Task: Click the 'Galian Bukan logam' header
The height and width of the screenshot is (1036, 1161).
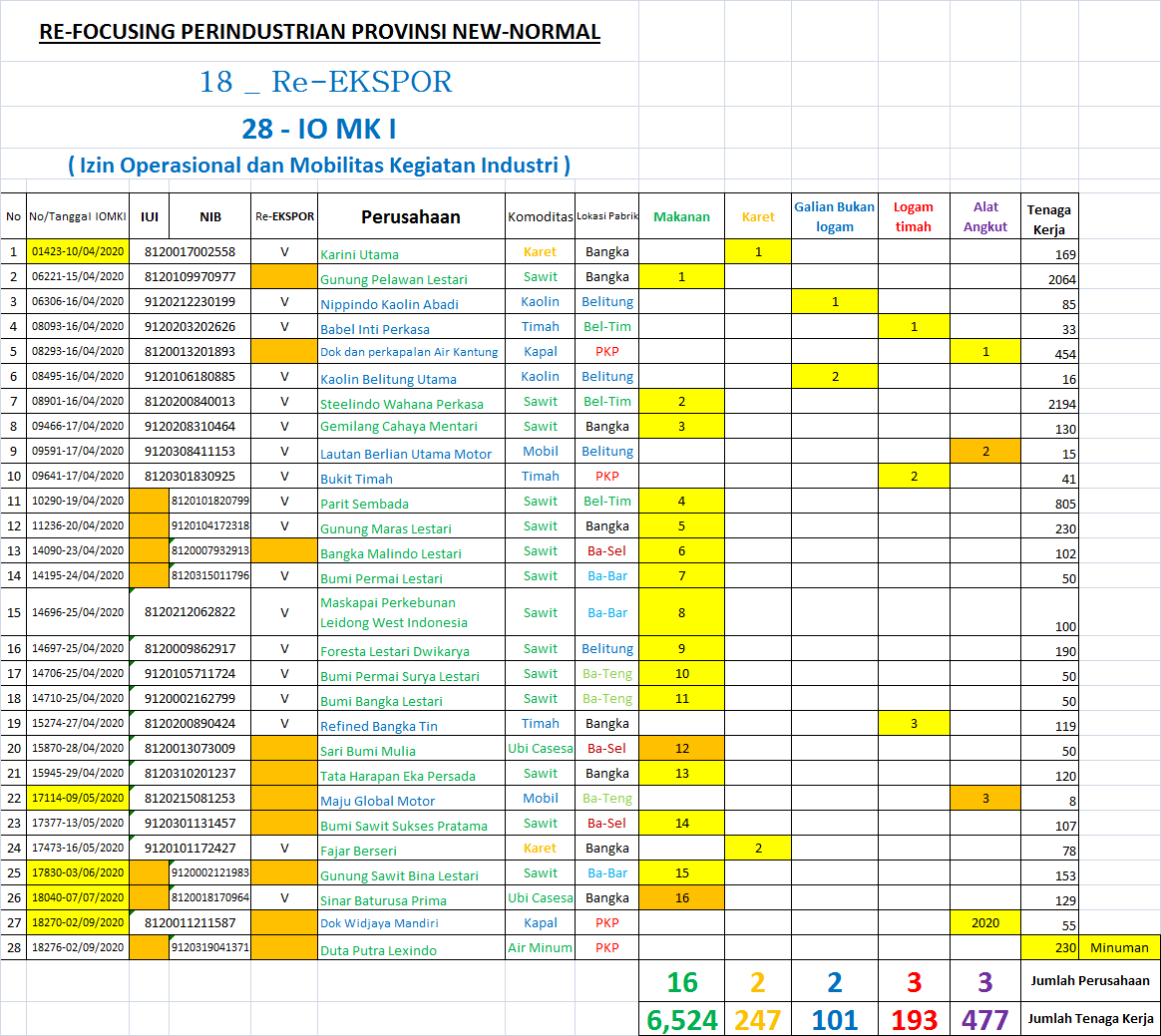Action: tap(835, 216)
